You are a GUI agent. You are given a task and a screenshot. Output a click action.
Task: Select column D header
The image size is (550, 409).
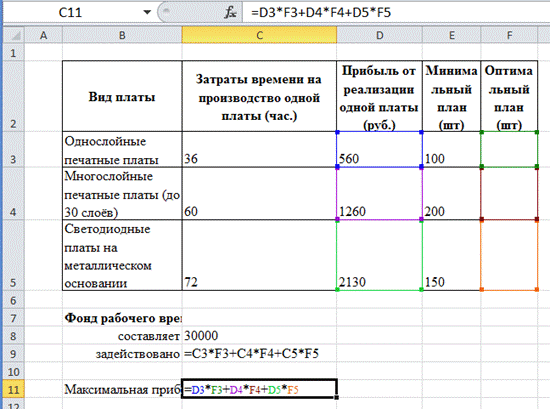[380, 35]
